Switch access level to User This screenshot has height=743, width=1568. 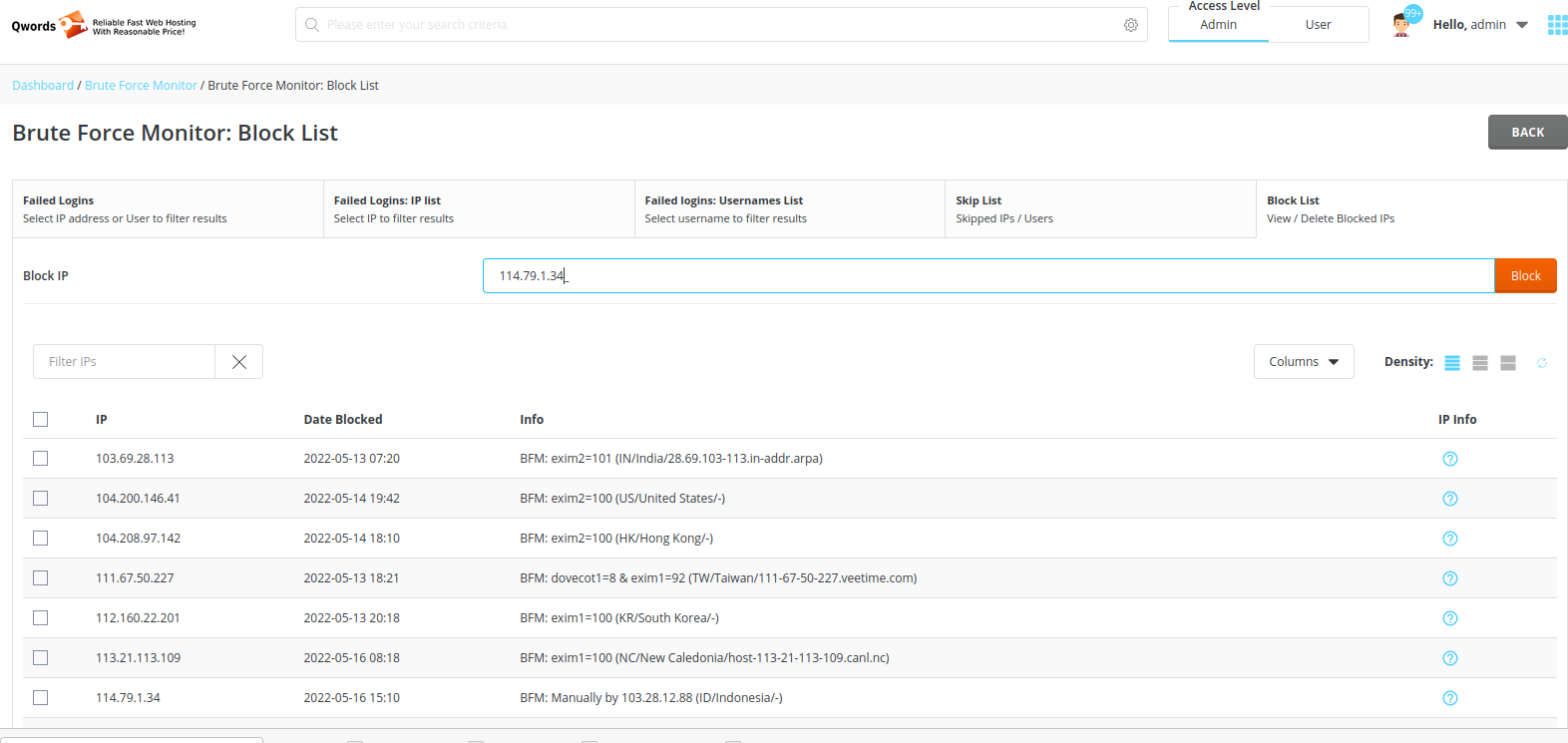[1319, 25]
